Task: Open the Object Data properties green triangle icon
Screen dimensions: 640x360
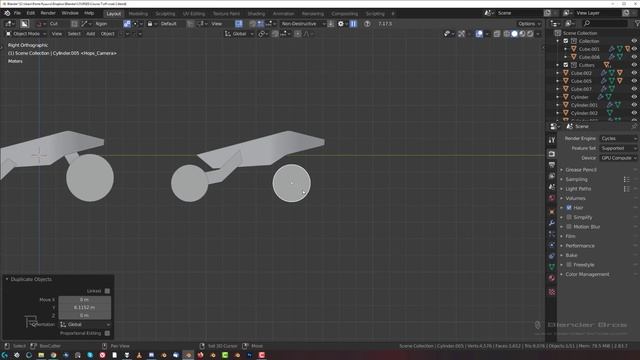Action: [x=552, y=267]
